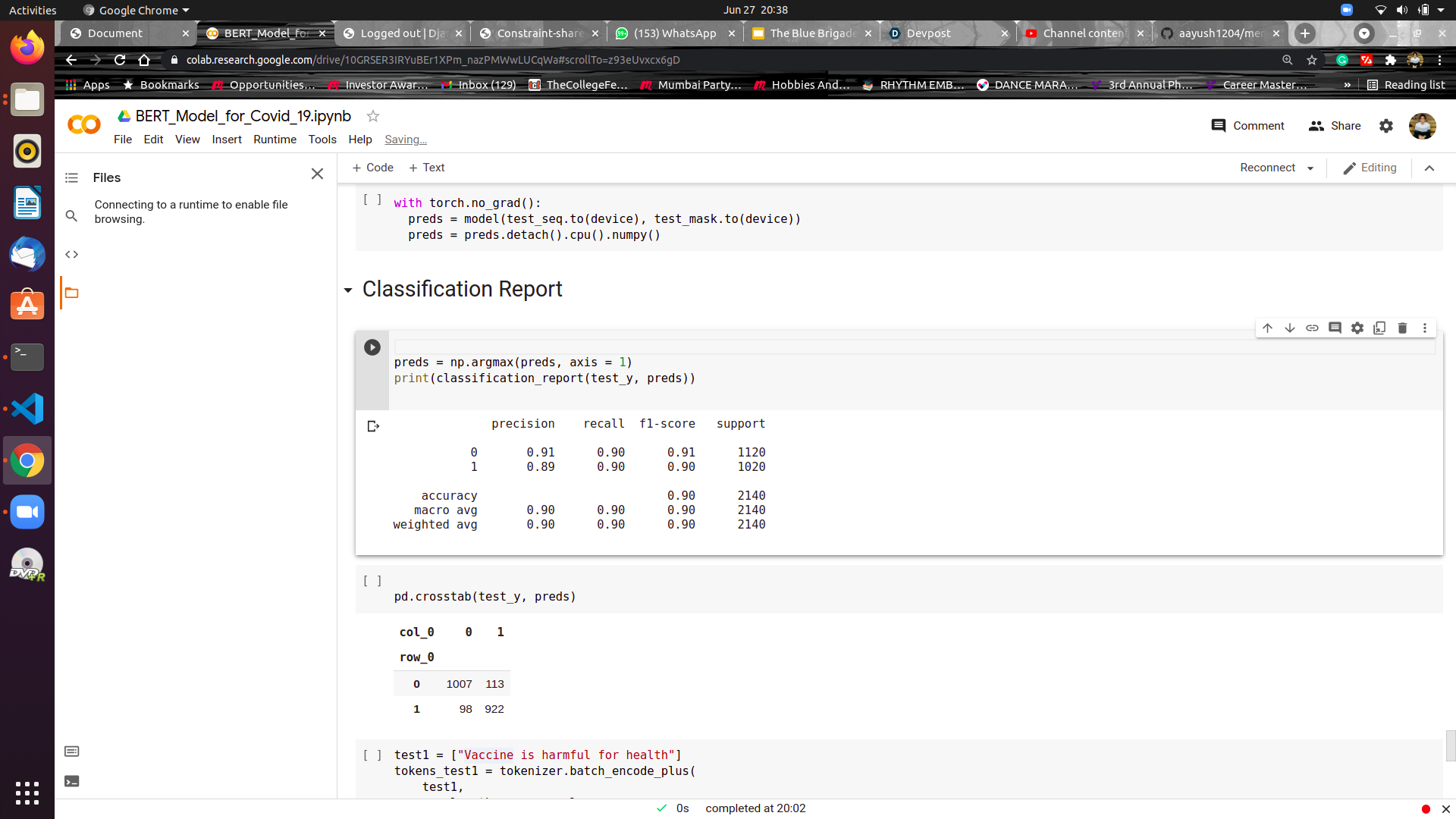
Task: Move cell up with arrow icon
Action: [1267, 328]
